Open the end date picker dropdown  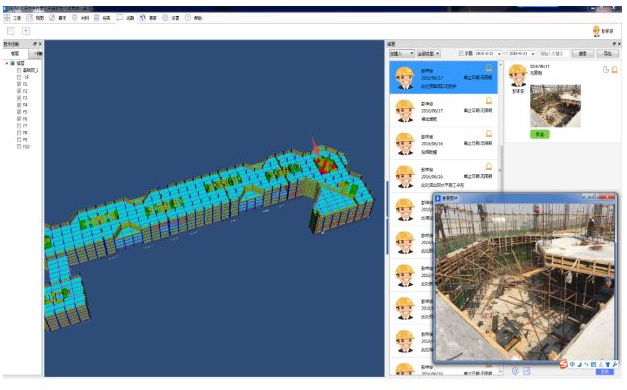533,54
